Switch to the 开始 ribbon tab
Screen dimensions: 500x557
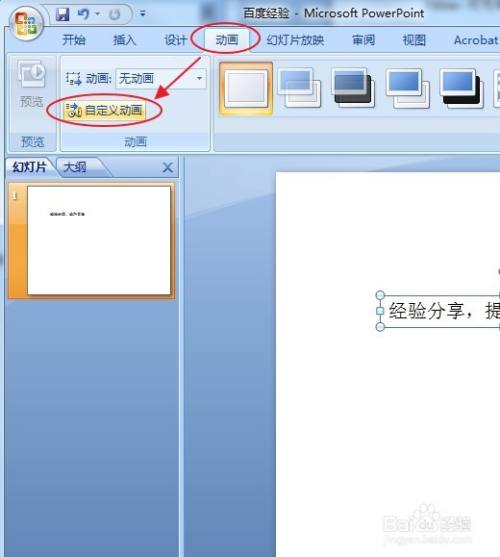coord(74,40)
